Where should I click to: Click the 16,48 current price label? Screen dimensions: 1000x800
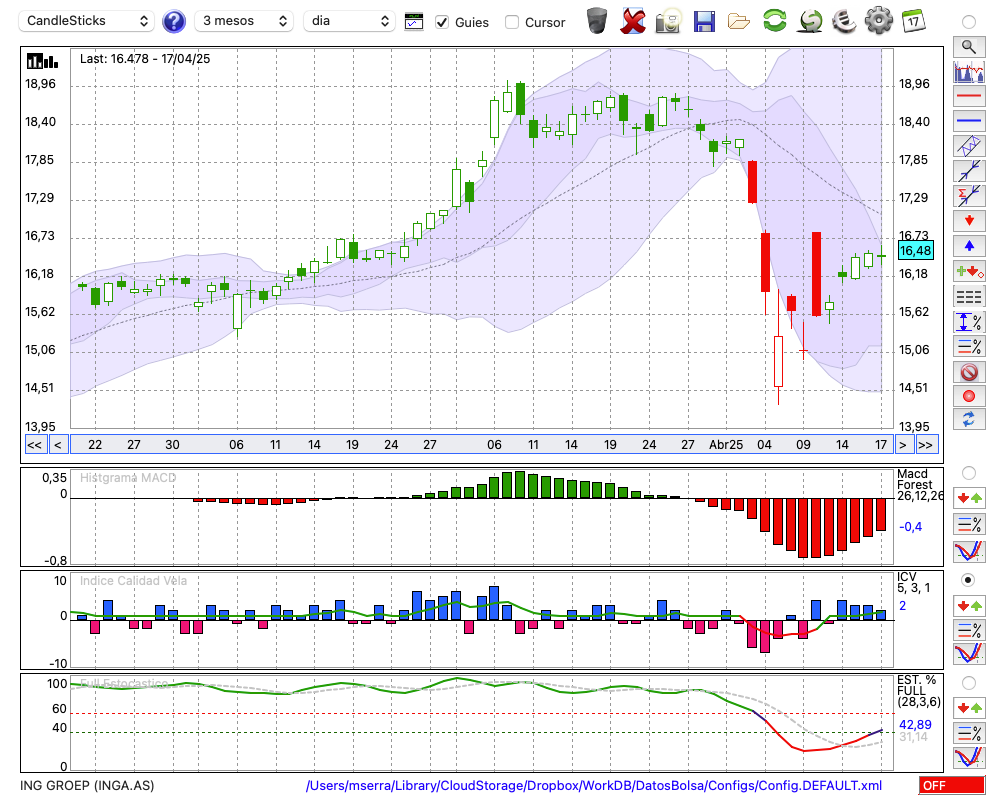pyautogui.click(x=915, y=251)
